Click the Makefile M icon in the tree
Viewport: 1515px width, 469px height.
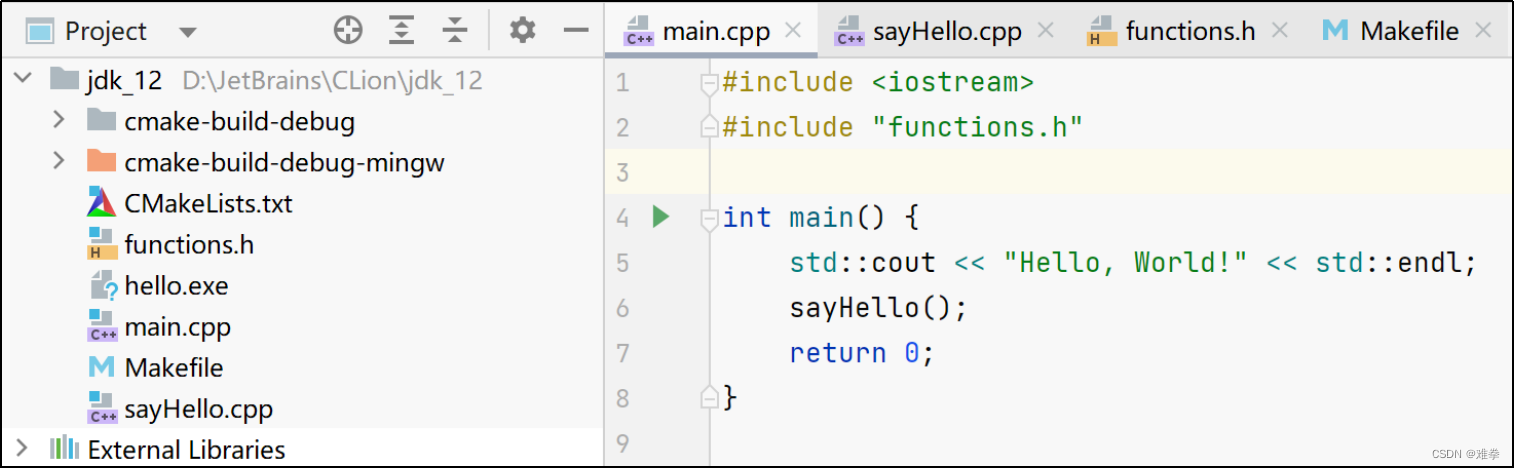[102, 368]
